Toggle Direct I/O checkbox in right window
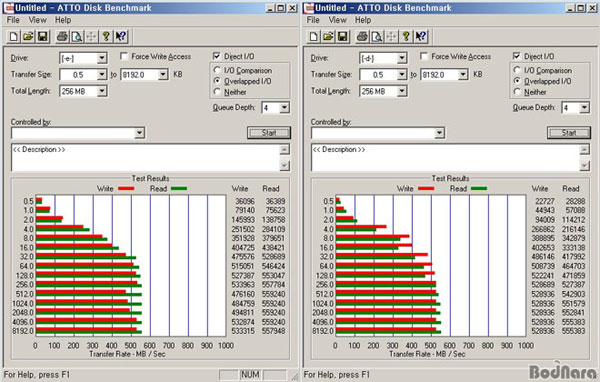The width and height of the screenshot is (600, 382). (517, 56)
